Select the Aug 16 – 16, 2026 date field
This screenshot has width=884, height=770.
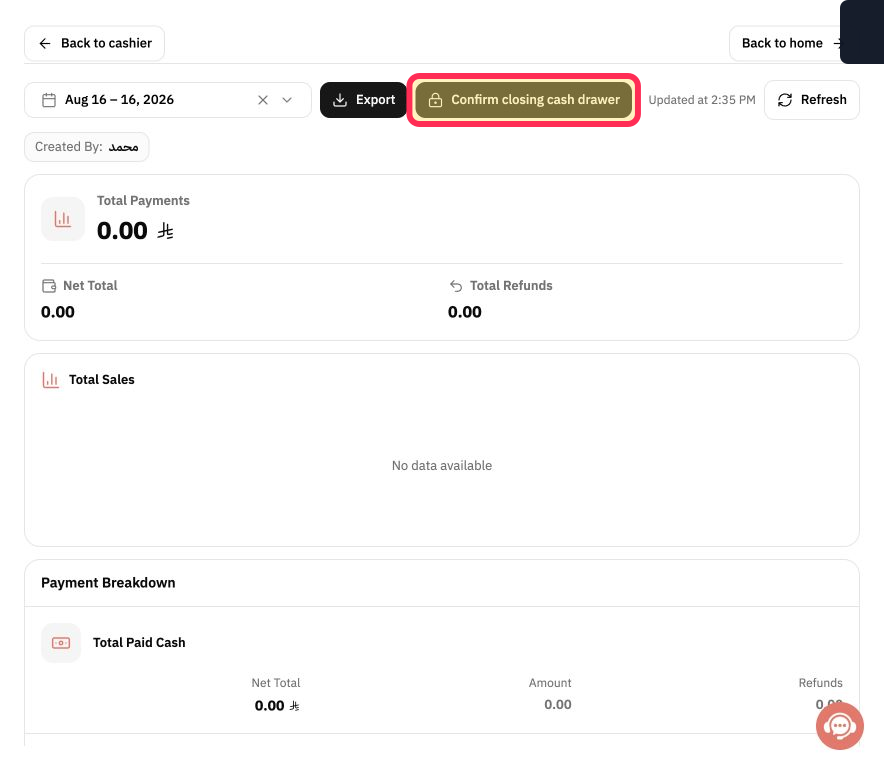coord(168,100)
